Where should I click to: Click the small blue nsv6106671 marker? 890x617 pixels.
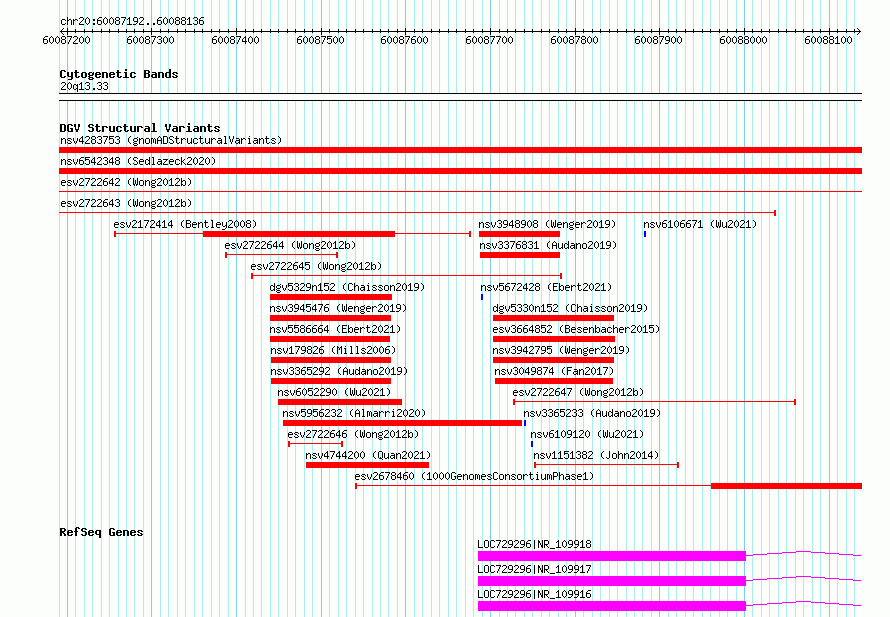[645, 234]
